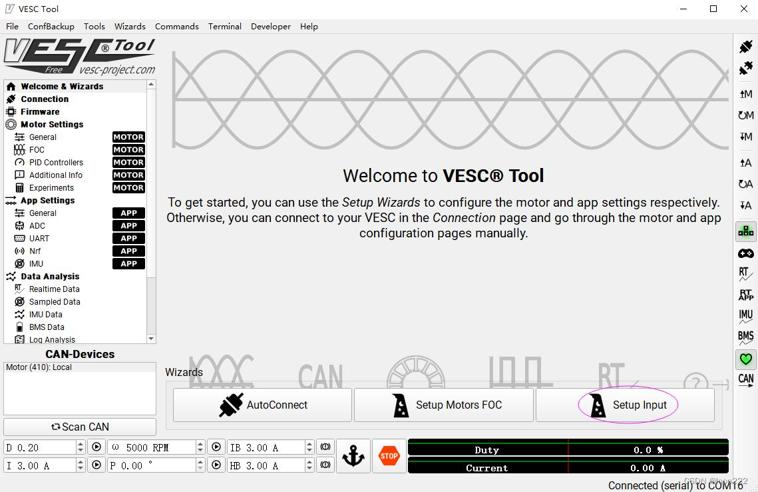This screenshot has width=758, height=492.
Task: Select ADC under App Settings
Action: coord(75,226)
